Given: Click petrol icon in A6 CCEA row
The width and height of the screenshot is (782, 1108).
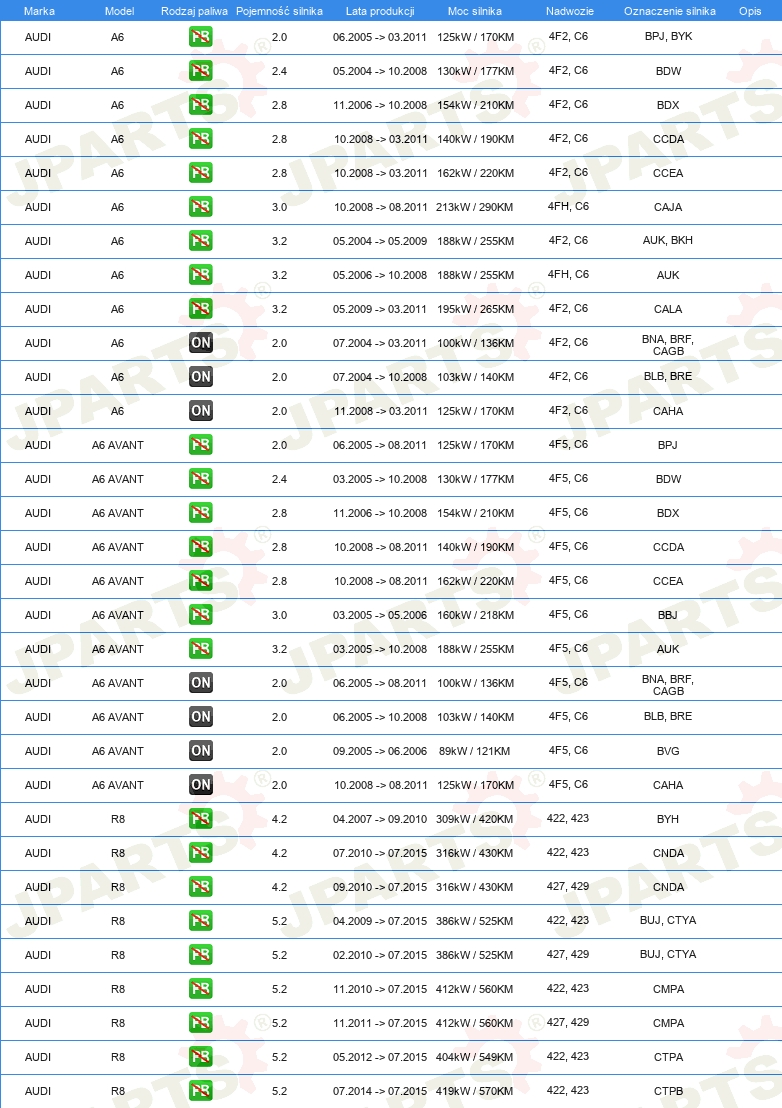Looking at the screenshot, I should tap(201, 172).
